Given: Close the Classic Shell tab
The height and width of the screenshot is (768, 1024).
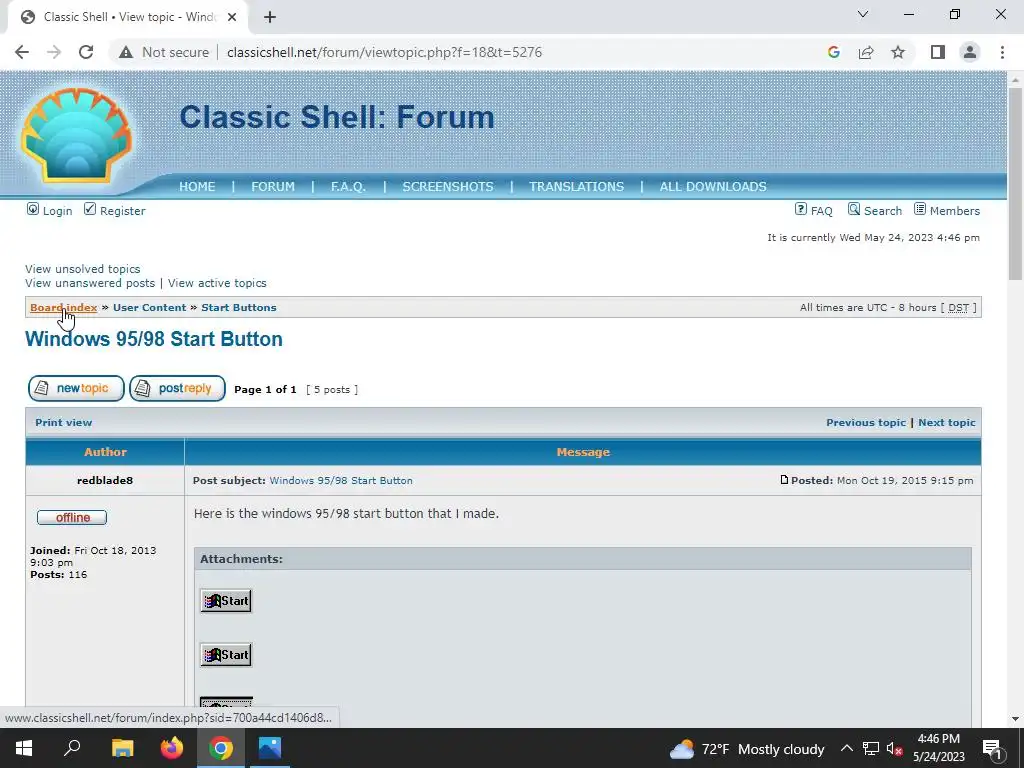Looking at the screenshot, I should pyautogui.click(x=232, y=17).
